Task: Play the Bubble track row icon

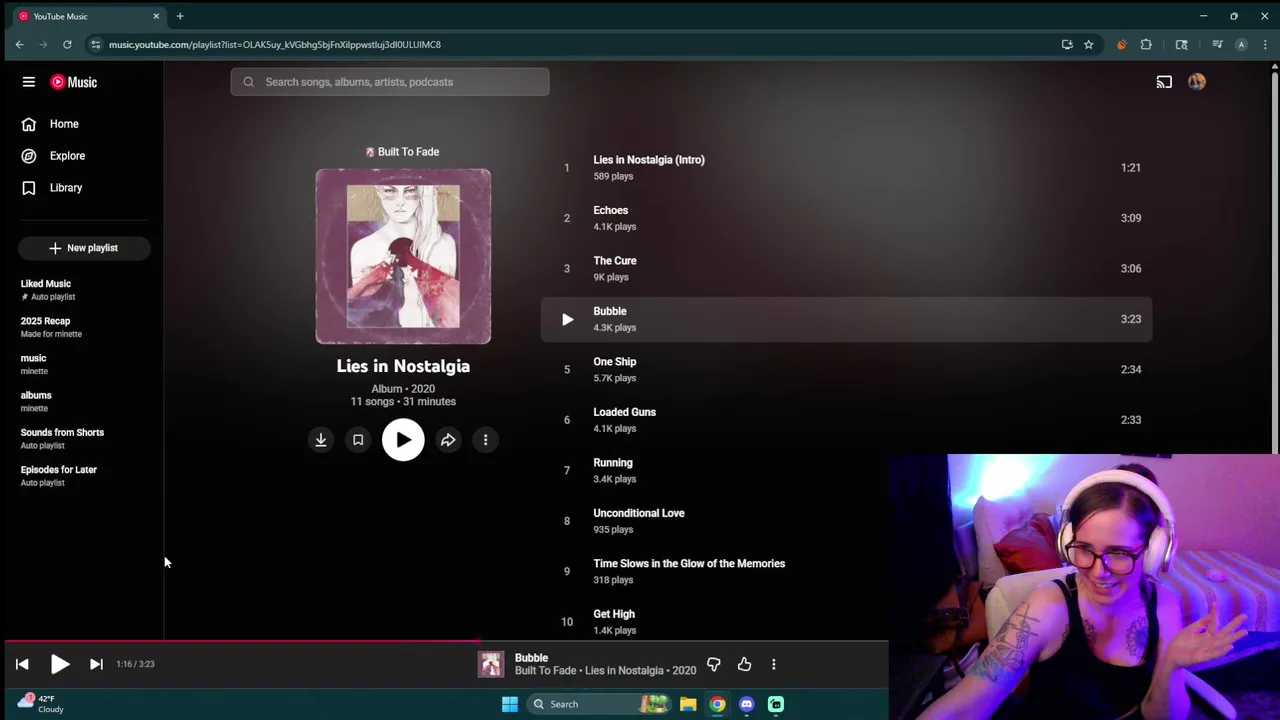Action: coord(567,320)
